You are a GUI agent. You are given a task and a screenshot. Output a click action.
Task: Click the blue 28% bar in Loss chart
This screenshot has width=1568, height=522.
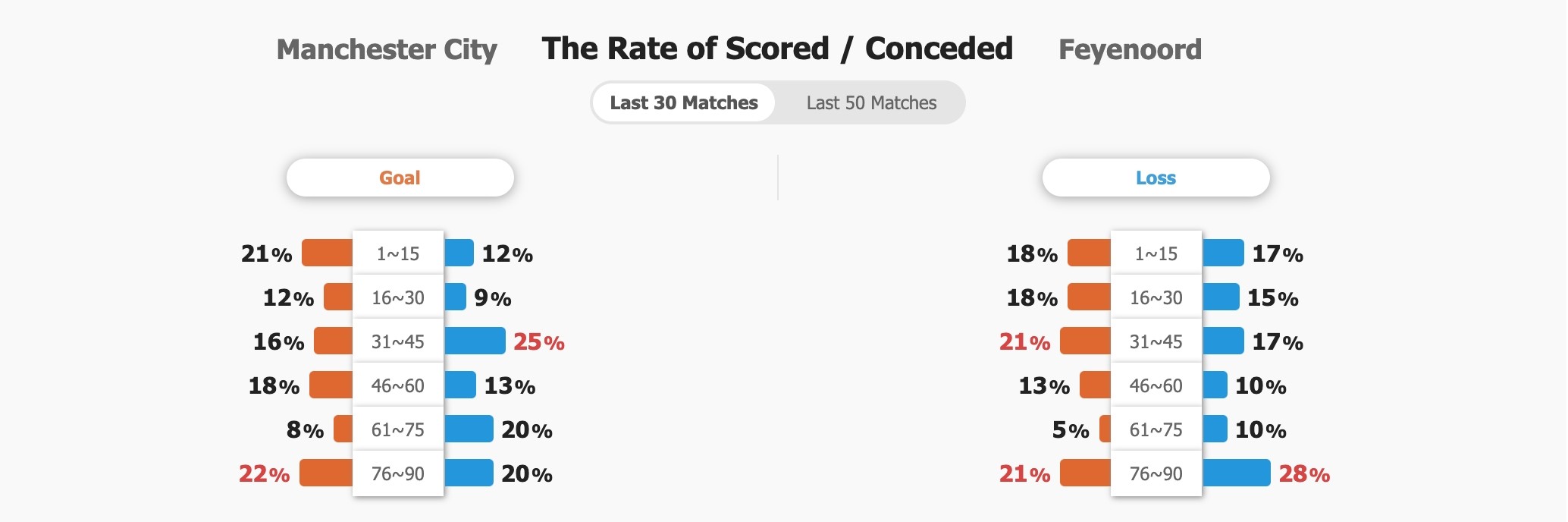coord(1237,473)
